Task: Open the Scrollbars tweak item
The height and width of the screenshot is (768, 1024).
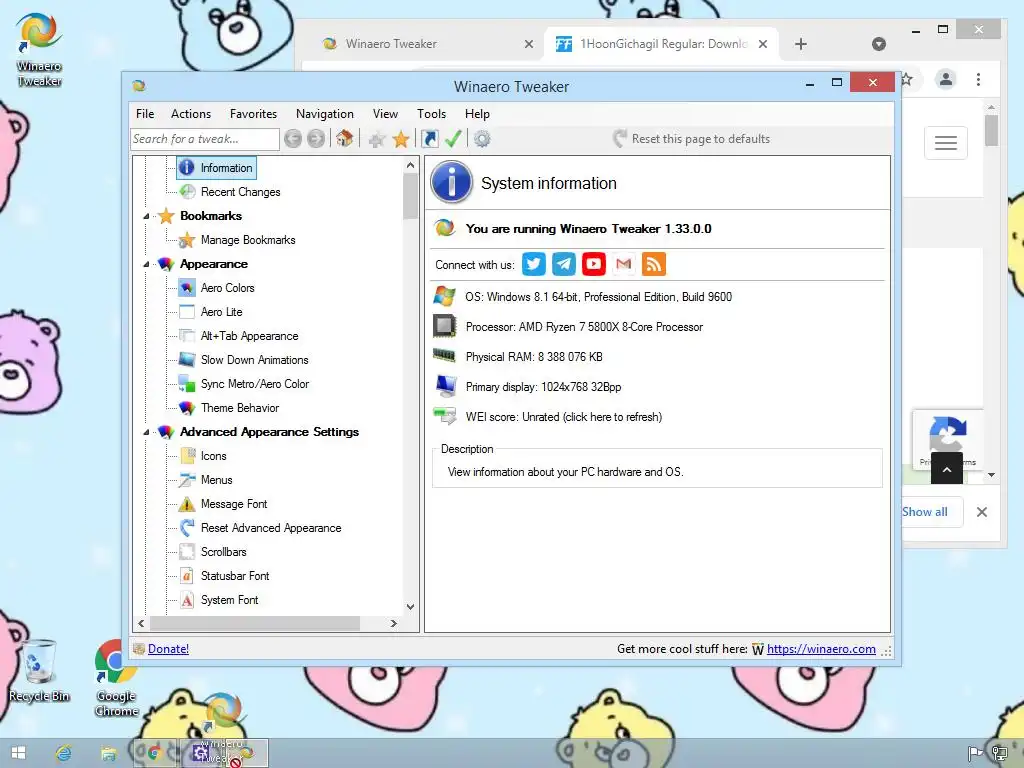Action: pos(223,552)
